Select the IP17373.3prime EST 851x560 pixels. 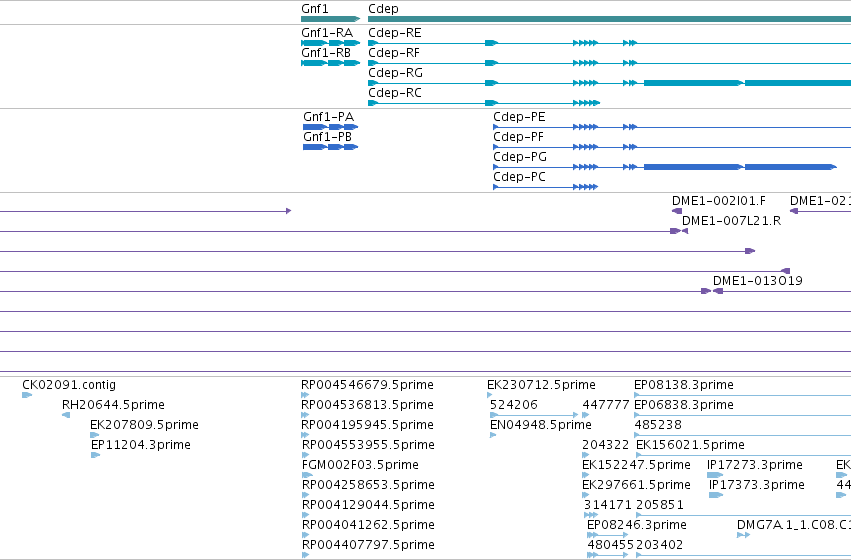716,495
